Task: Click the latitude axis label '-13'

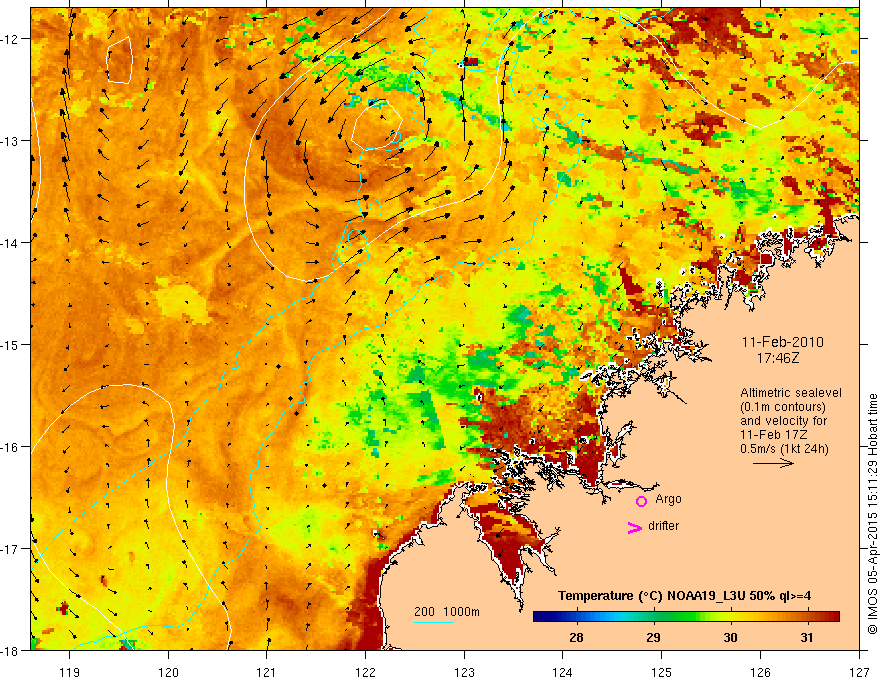Action: [x=11, y=141]
